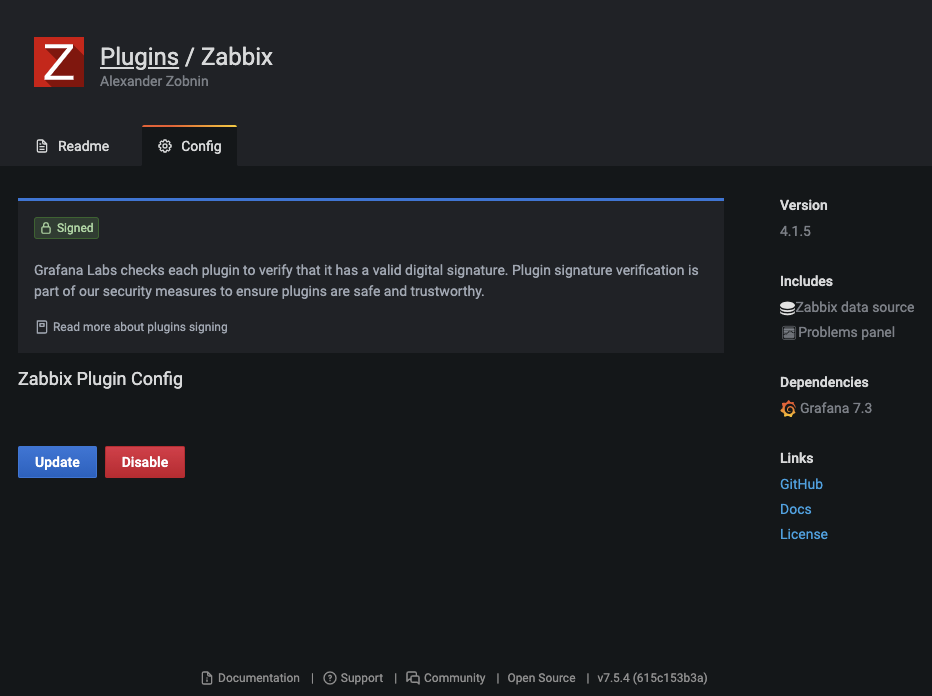Click the icon next to Read more about plugins signing
Screen dimensions: 932x696
point(41,326)
